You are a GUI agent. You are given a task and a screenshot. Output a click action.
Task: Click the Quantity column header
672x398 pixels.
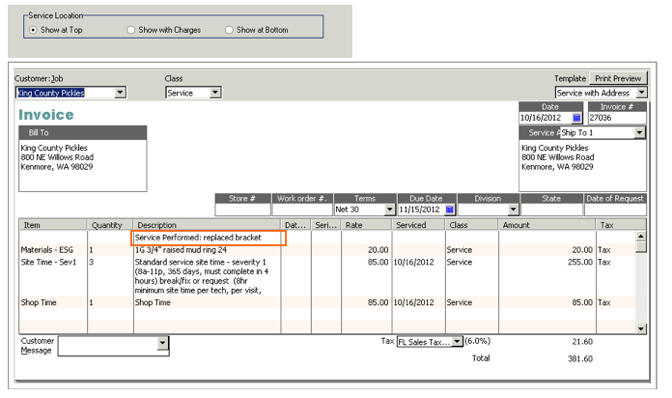click(x=110, y=225)
